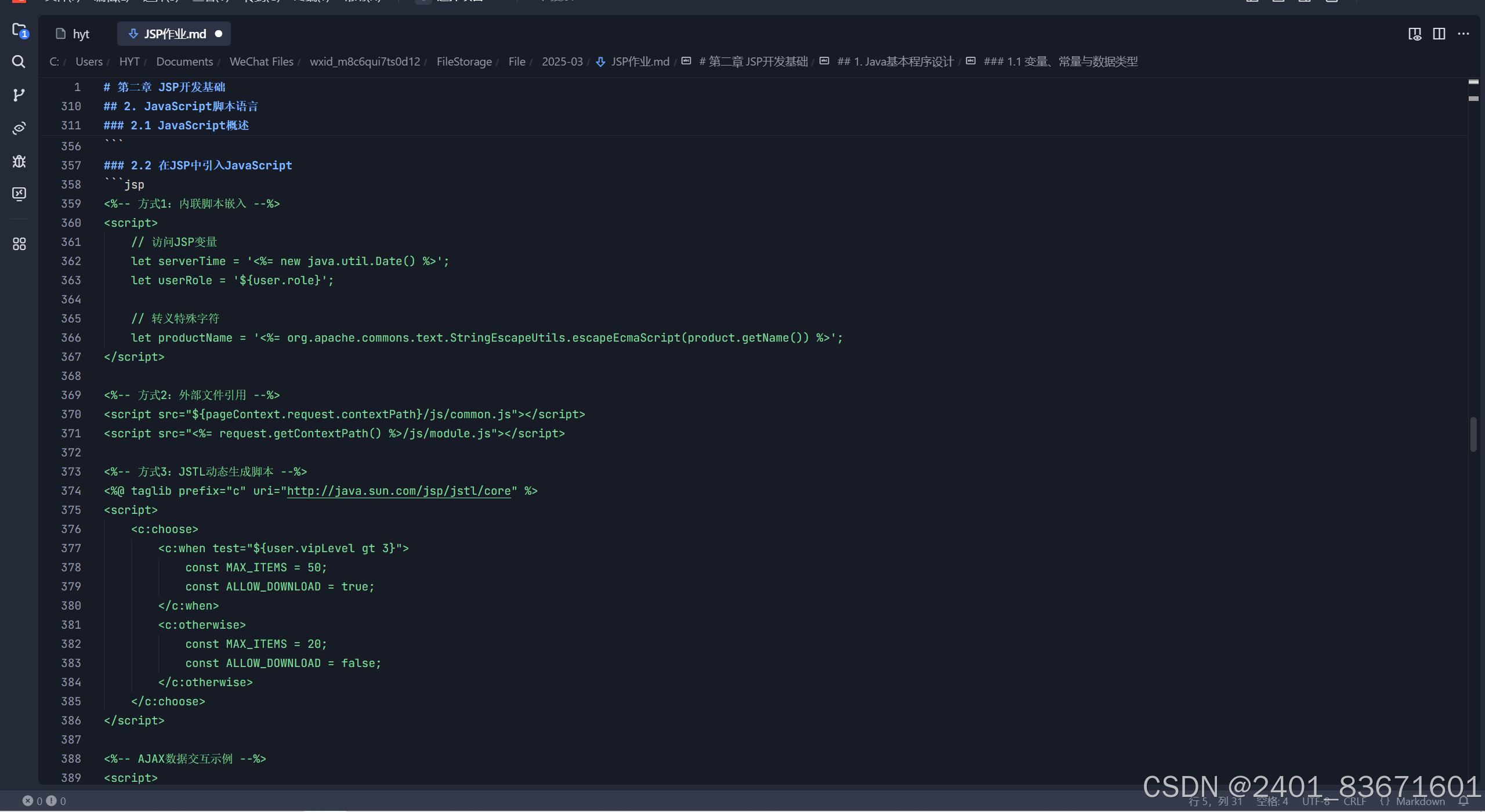Click the notifications bell in status bar
Viewport: 1485px width, 812px height.
1464,801
